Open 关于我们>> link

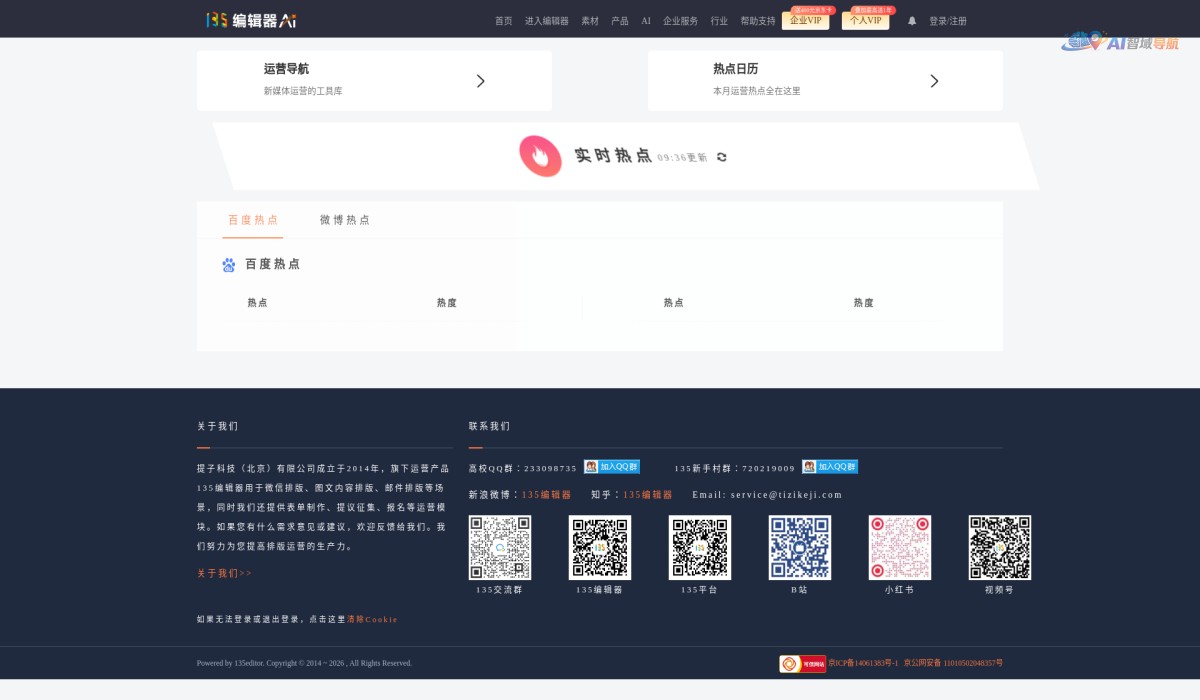[x=223, y=573]
